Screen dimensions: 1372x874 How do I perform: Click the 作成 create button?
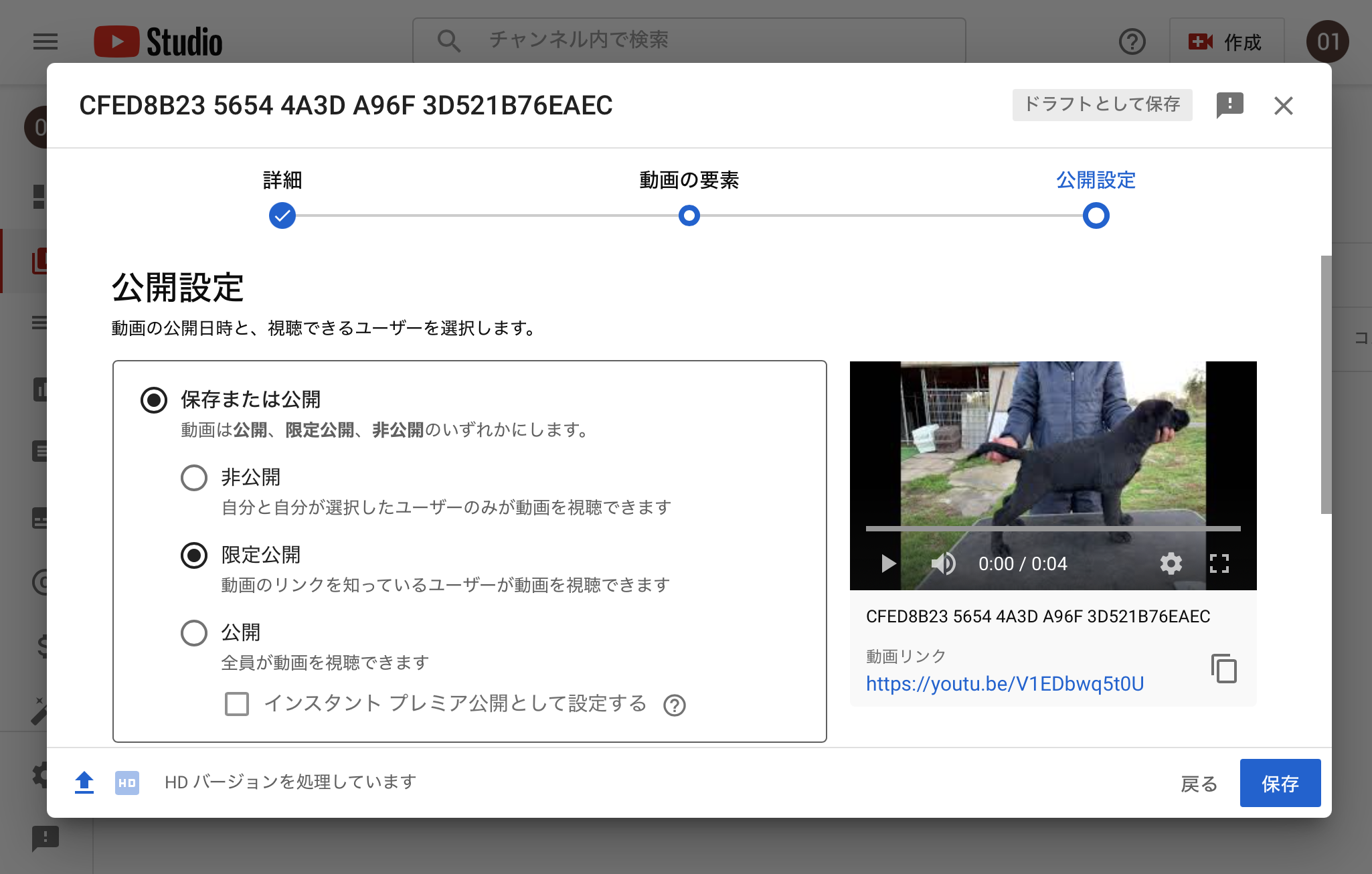pos(1226,41)
